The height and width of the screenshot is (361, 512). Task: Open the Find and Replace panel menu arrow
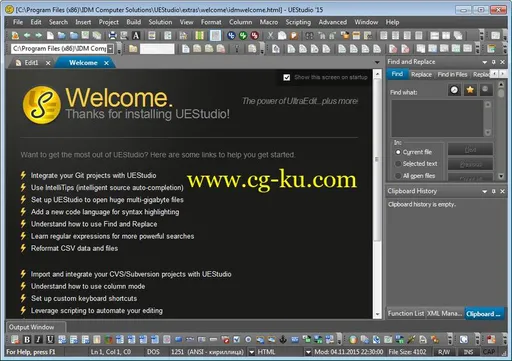pyautogui.click(x=485, y=62)
